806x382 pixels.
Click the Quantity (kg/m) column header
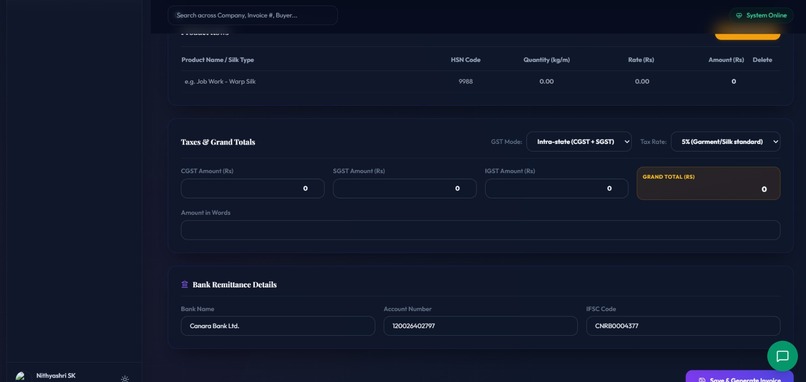coord(546,60)
